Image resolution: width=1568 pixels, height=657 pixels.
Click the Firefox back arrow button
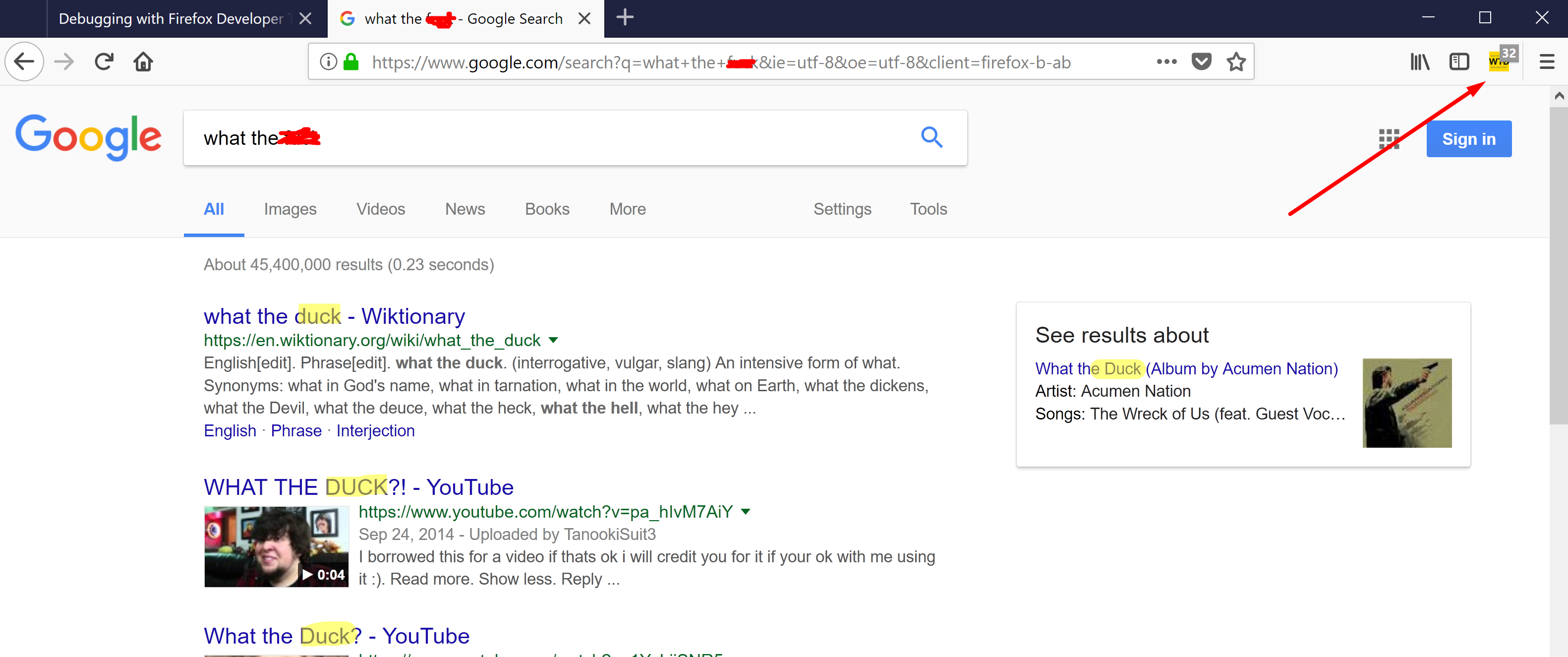(24, 61)
